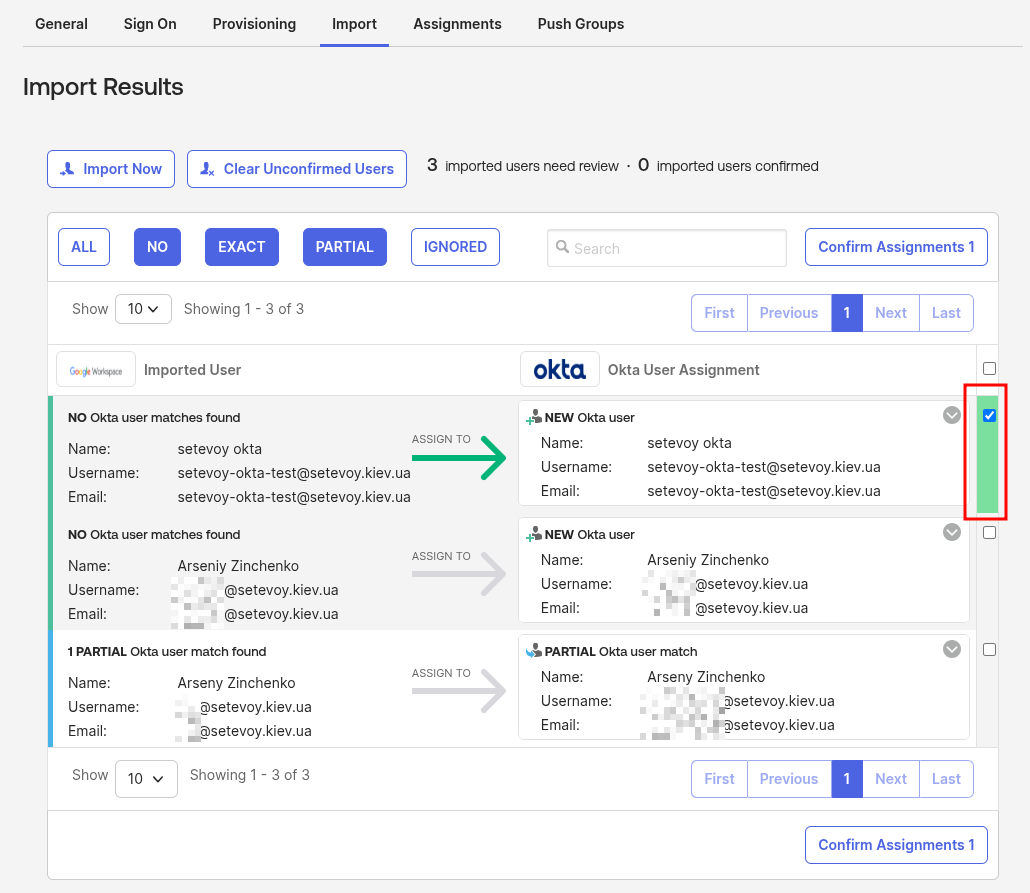Click the top Confirm Assignments button
1030x893 pixels.
(896, 247)
